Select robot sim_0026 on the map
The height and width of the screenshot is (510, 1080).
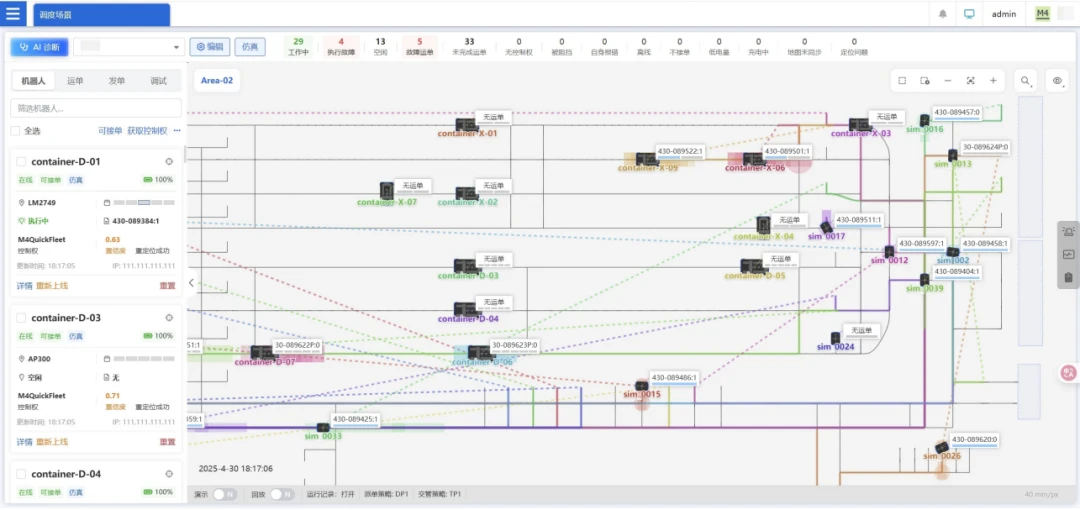942,447
